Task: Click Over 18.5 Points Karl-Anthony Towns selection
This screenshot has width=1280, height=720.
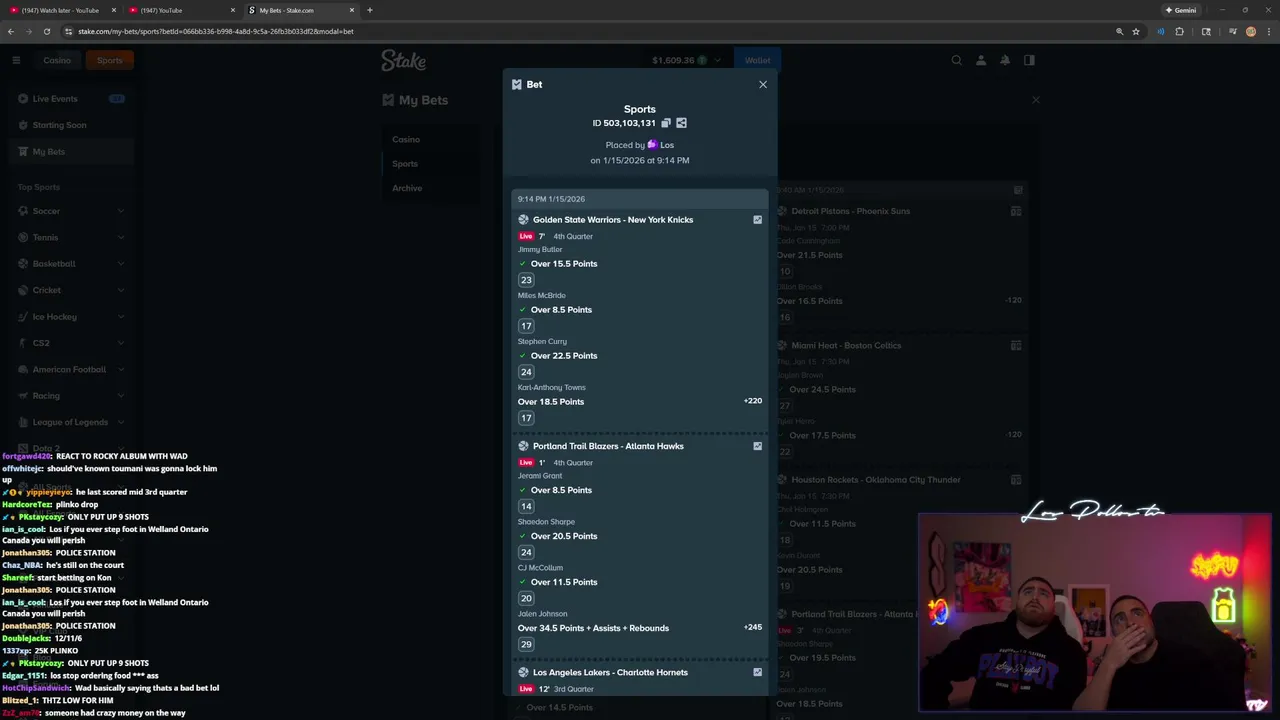Action: 551,402
